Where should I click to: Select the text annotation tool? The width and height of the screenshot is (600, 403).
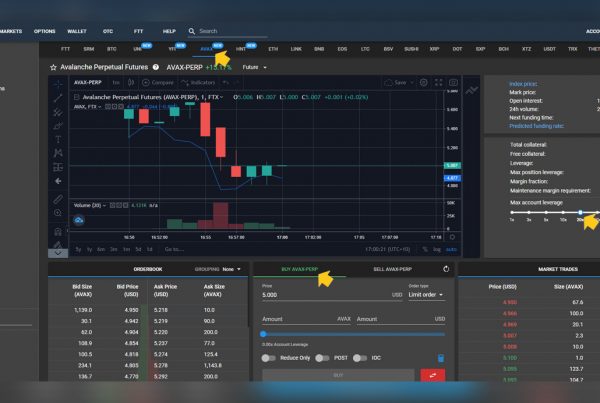tap(58, 139)
